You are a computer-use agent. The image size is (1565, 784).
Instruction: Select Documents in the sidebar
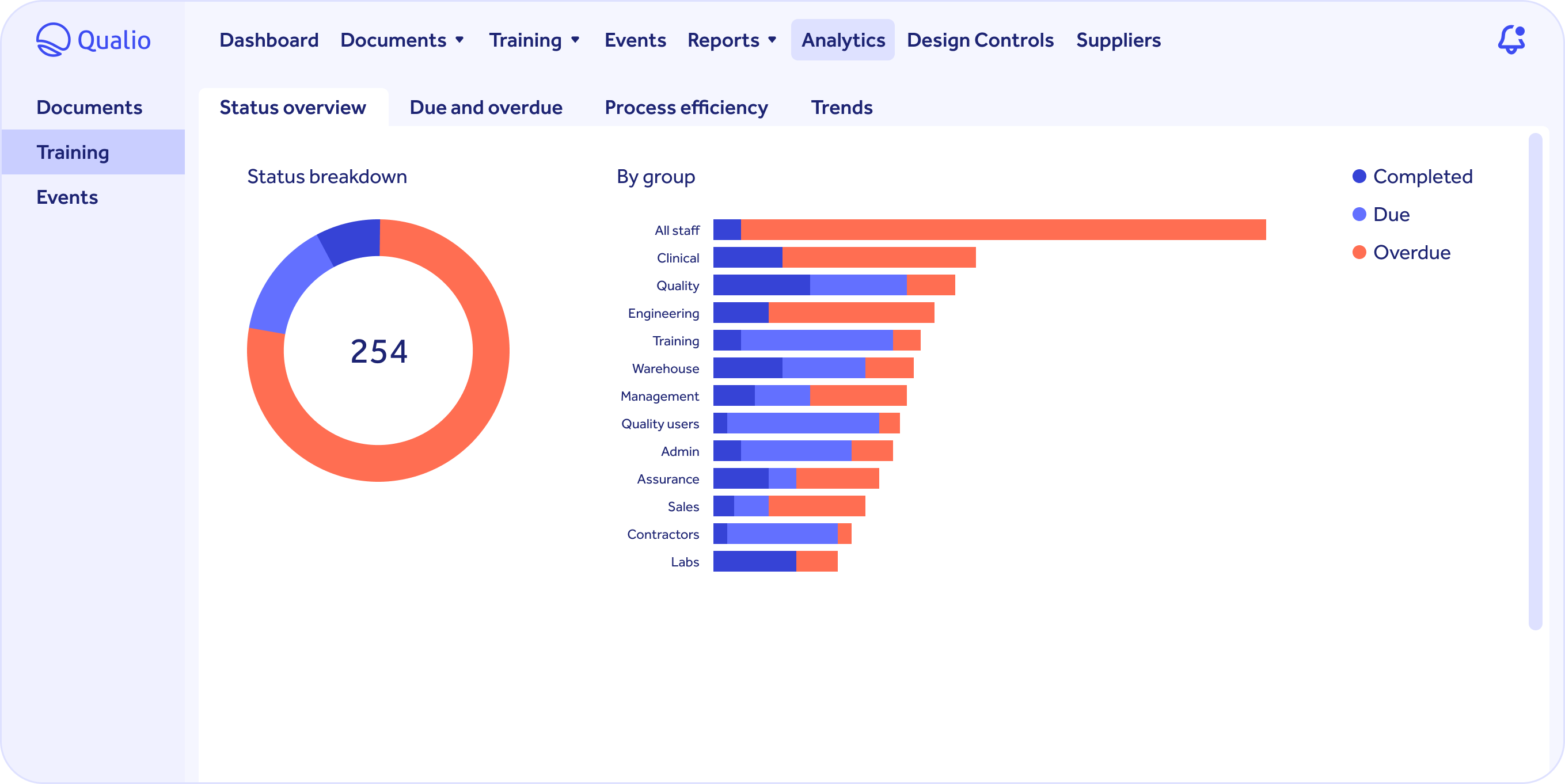(89, 107)
